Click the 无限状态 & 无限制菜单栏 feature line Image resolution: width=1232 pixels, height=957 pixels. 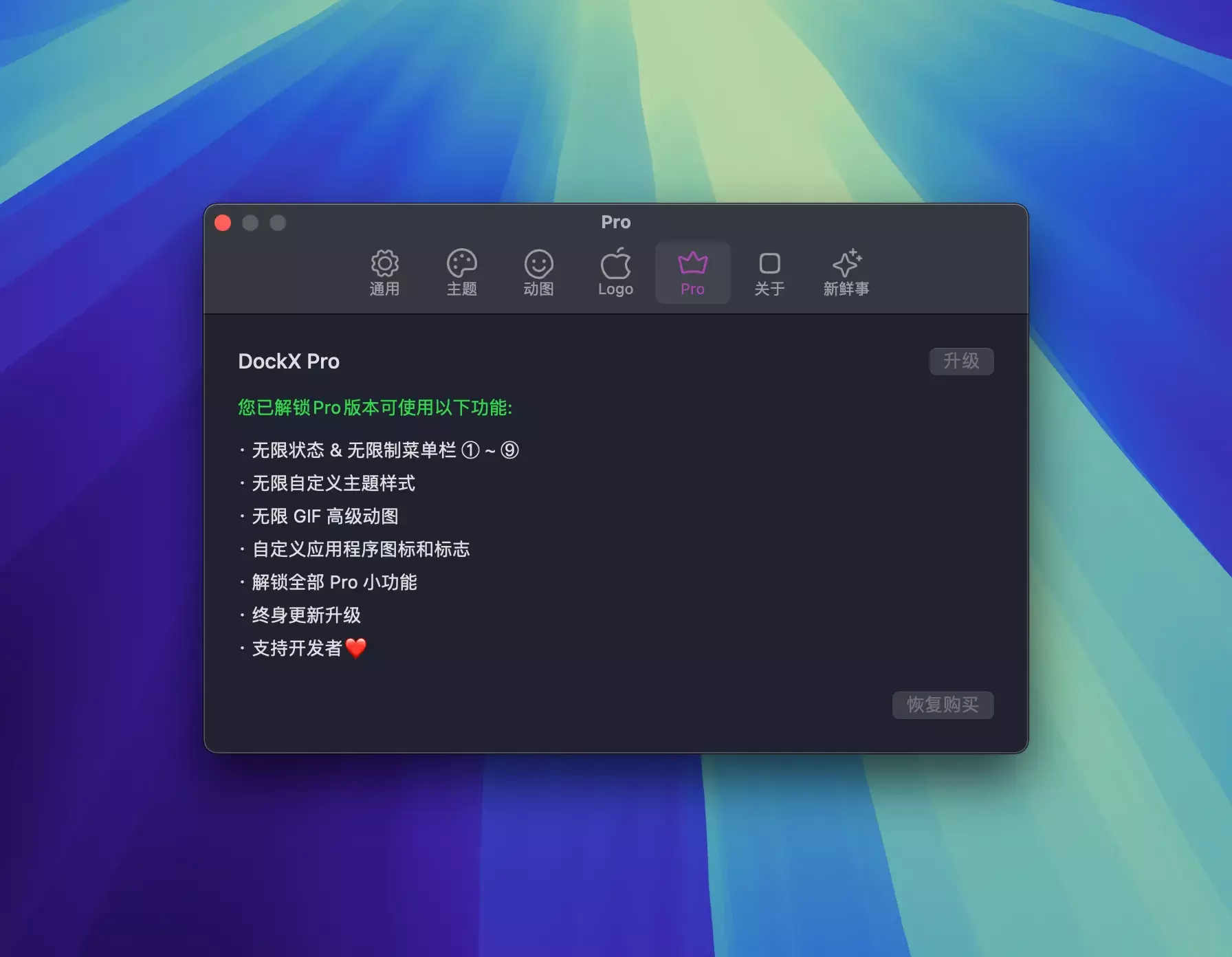point(379,450)
